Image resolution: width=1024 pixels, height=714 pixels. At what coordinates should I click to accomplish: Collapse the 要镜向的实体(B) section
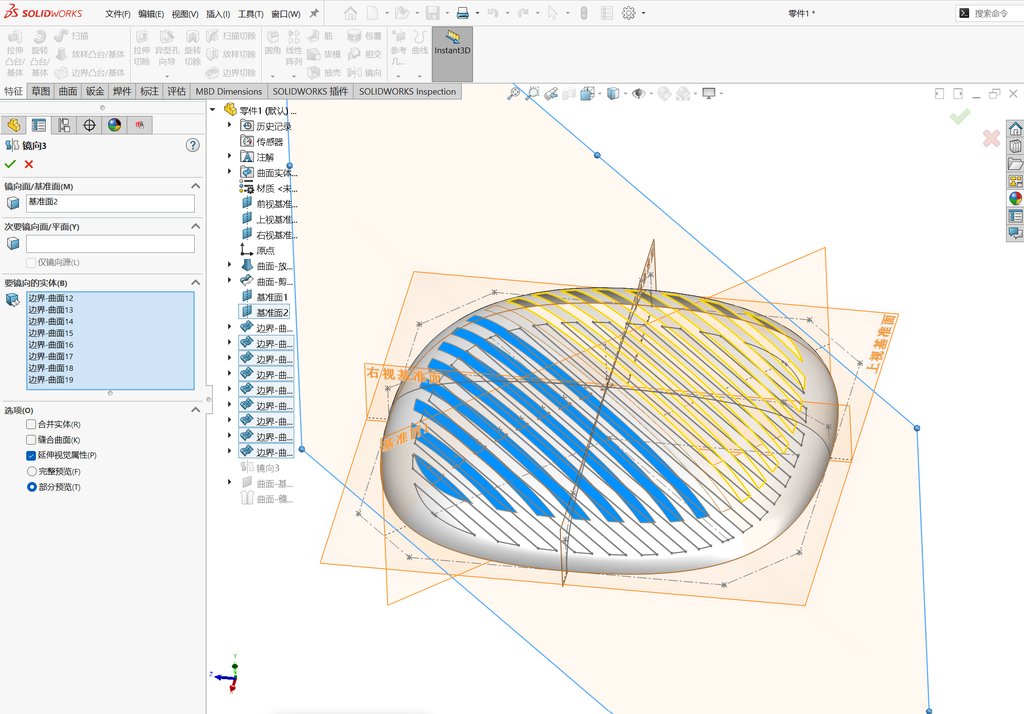(x=195, y=282)
